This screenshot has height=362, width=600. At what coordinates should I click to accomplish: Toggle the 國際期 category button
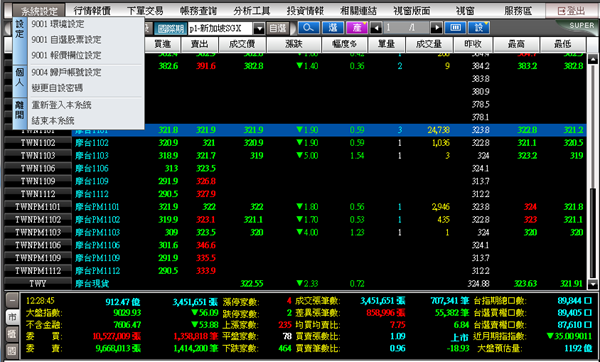click(171, 28)
